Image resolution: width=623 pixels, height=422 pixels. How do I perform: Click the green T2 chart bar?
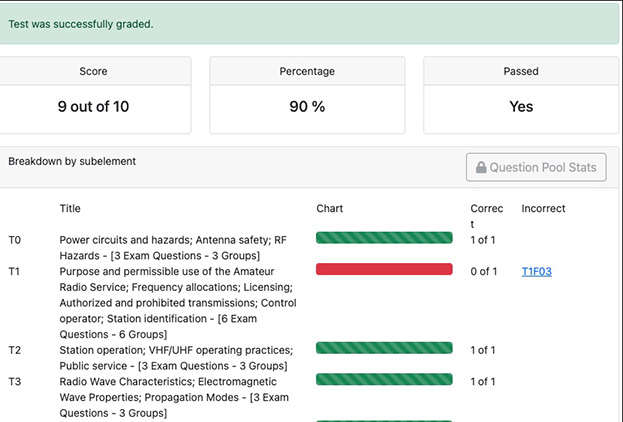tap(384, 348)
